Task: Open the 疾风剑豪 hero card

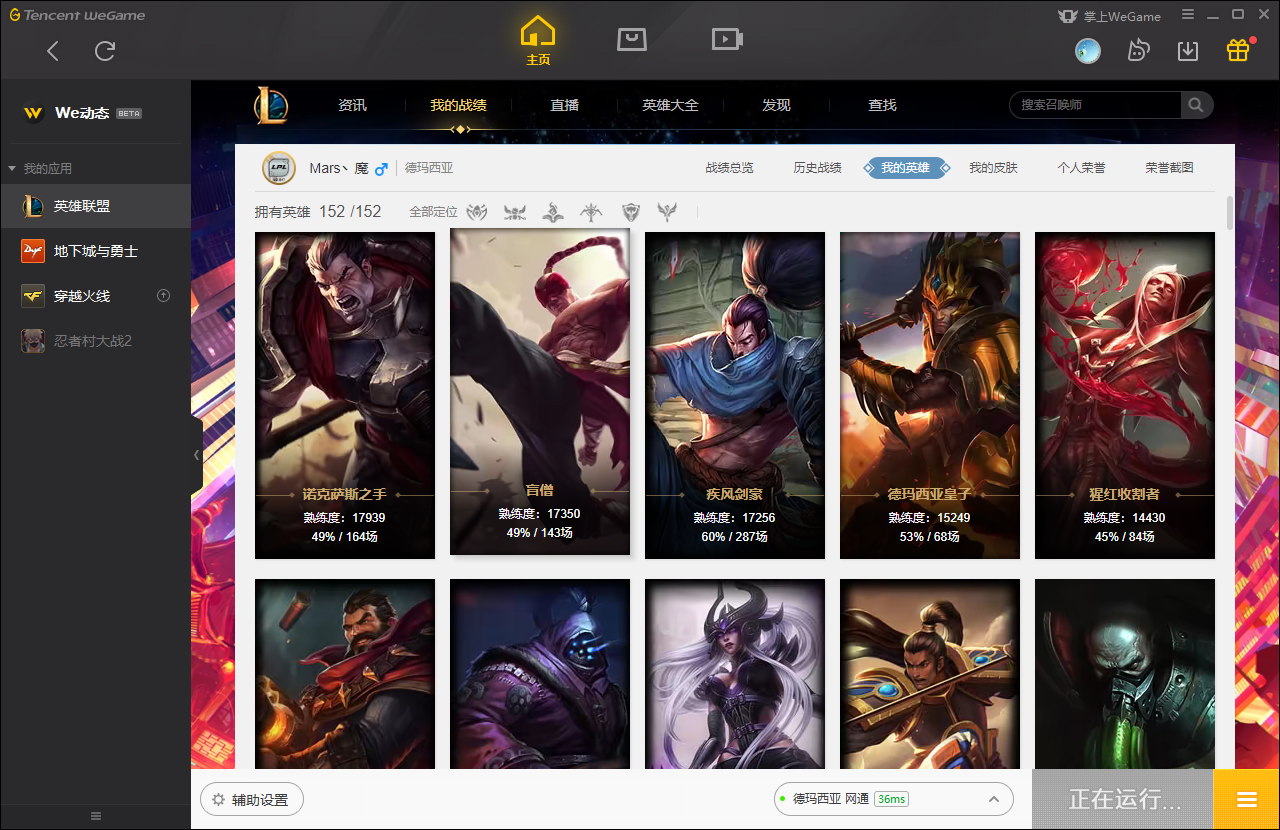Action: pos(735,395)
